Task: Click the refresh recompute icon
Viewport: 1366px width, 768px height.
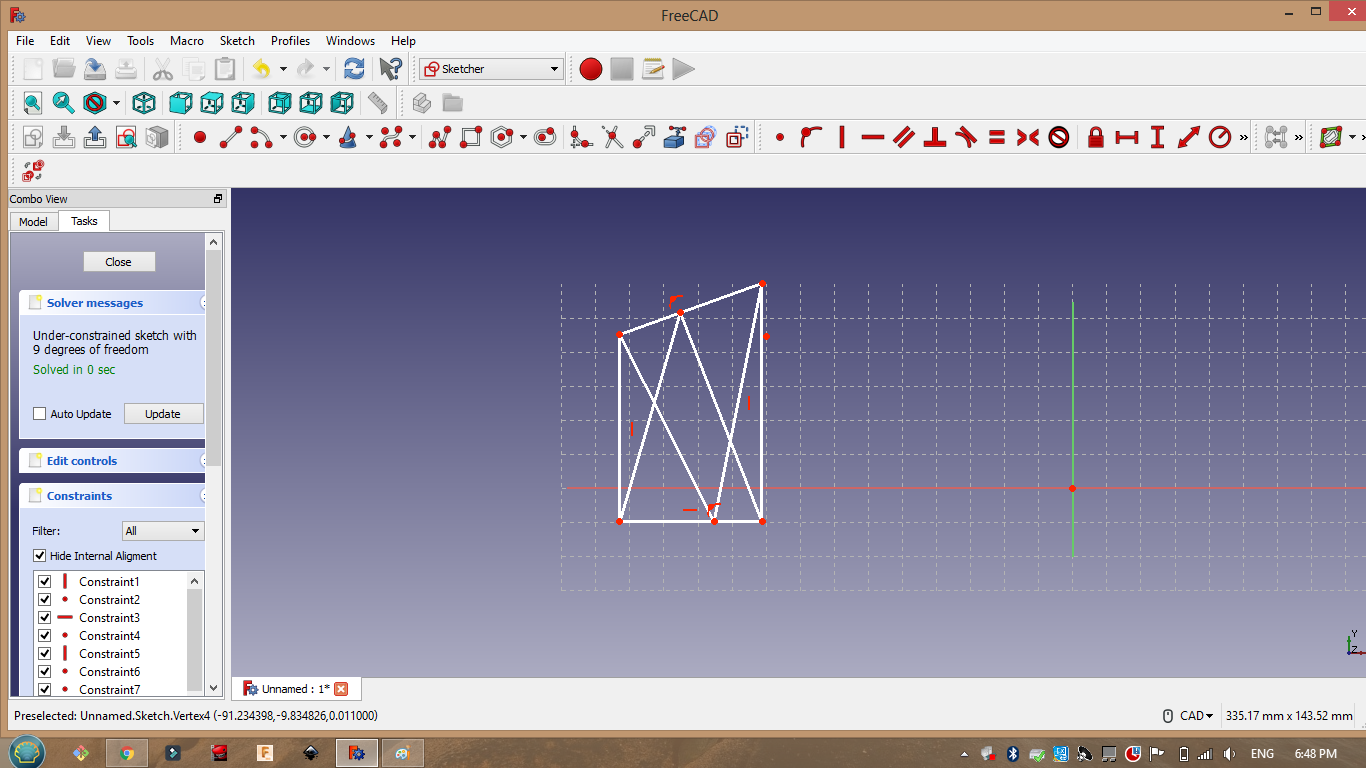Action: click(x=354, y=68)
